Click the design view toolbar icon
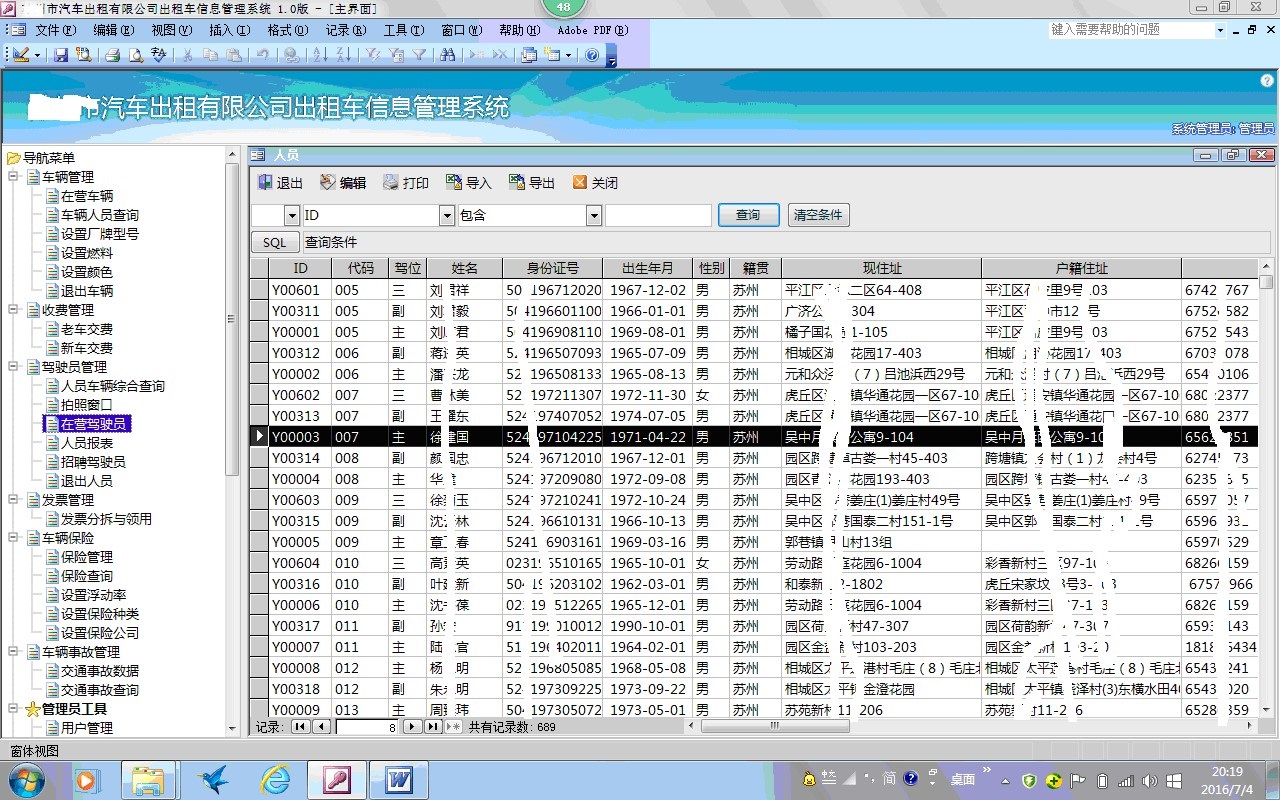This screenshot has width=1280, height=800. [x=20, y=55]
